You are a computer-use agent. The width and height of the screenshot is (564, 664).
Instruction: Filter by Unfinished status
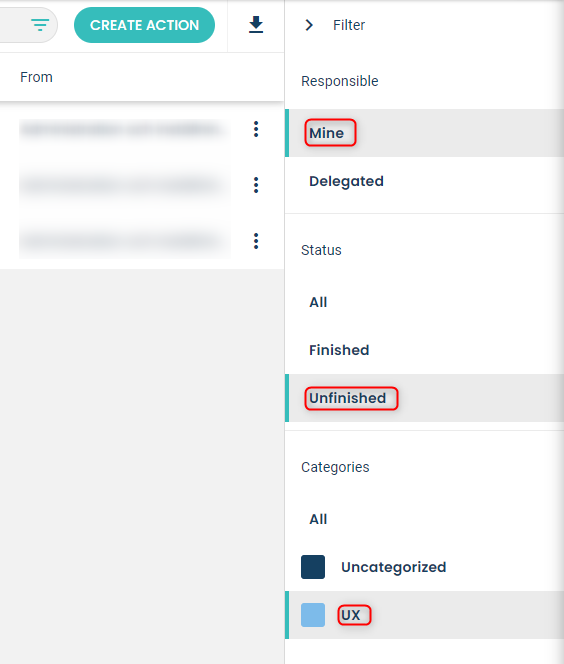(x=348, y=398)
